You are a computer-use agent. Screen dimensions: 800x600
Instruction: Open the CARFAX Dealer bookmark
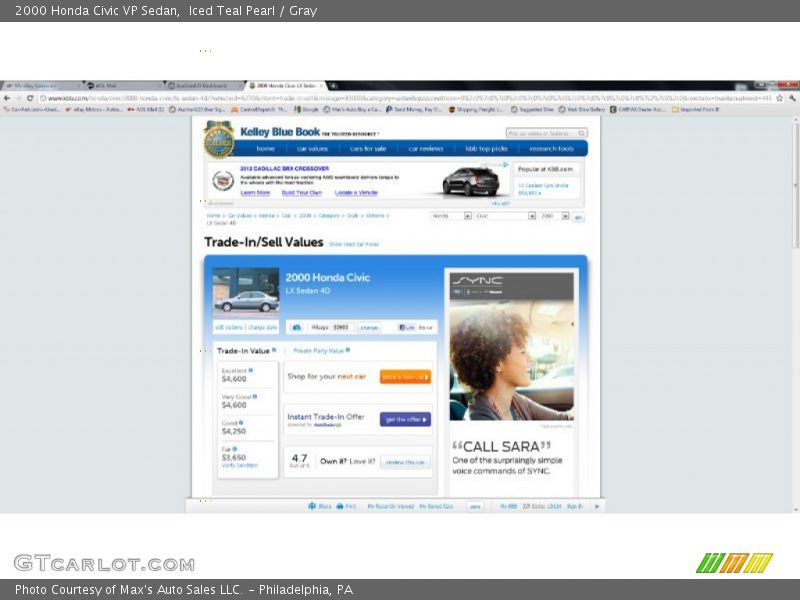tap(638, 109)
